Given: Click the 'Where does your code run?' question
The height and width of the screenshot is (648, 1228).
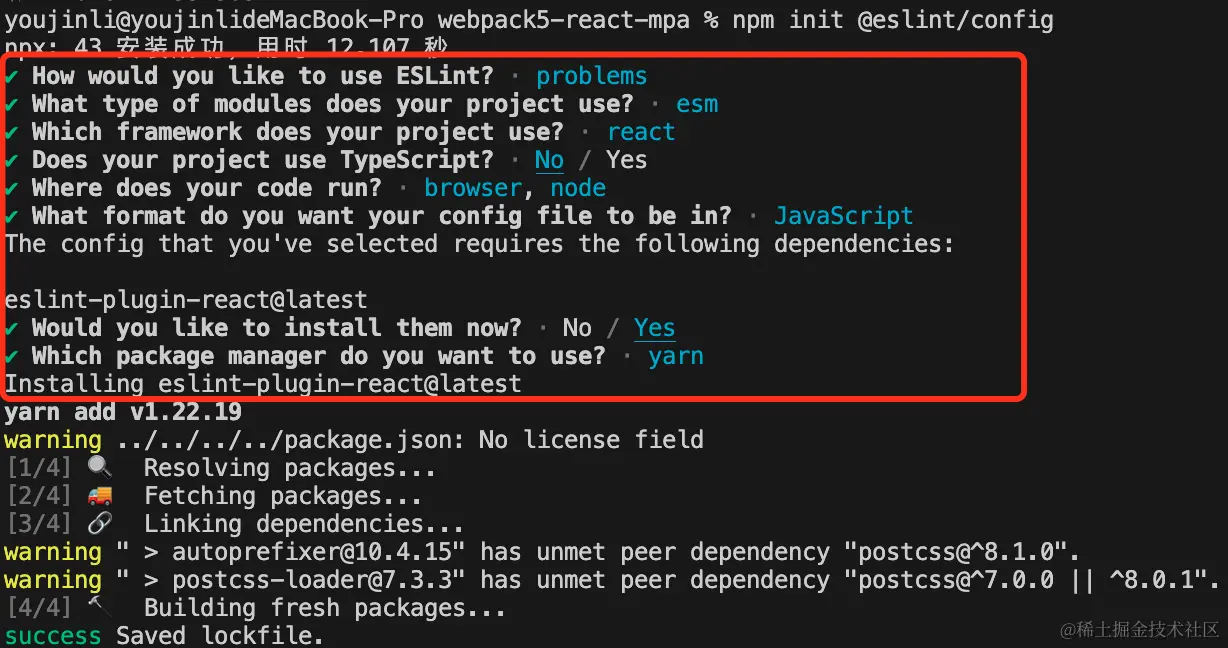Looking at the screenshot, I should [x=206, y=188].
